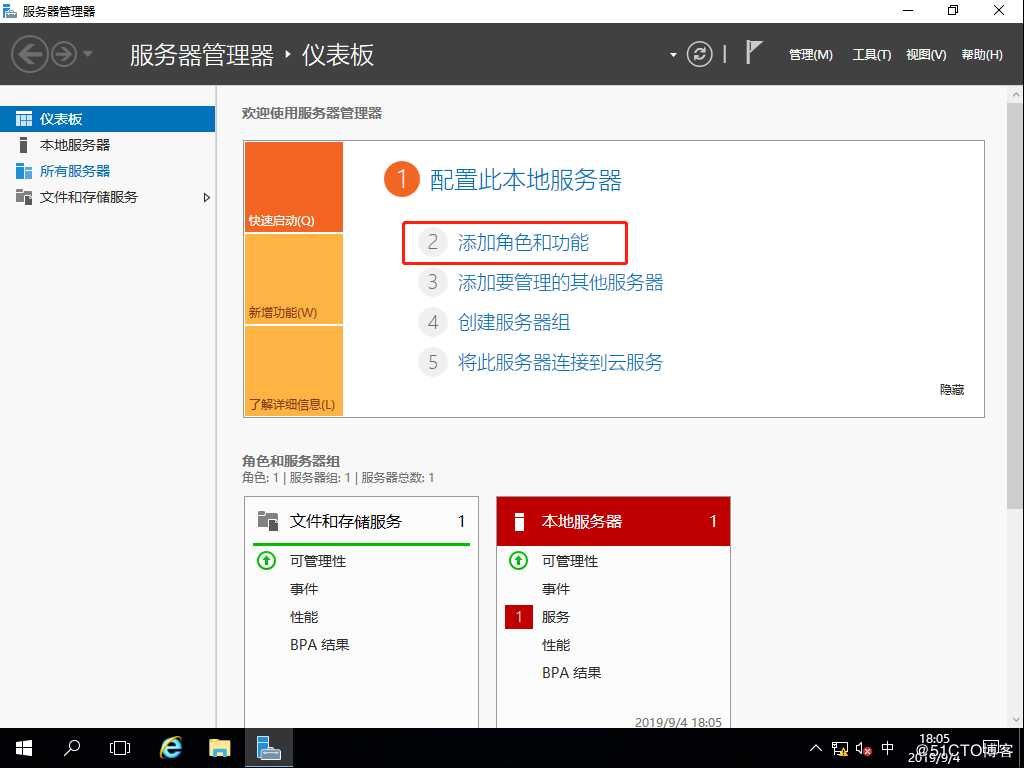The height and width of the screenshot is (768, 1024).
Task: Open the navigation history dropdown arrow
Action: pyautogui.click(x=88, y=54)
